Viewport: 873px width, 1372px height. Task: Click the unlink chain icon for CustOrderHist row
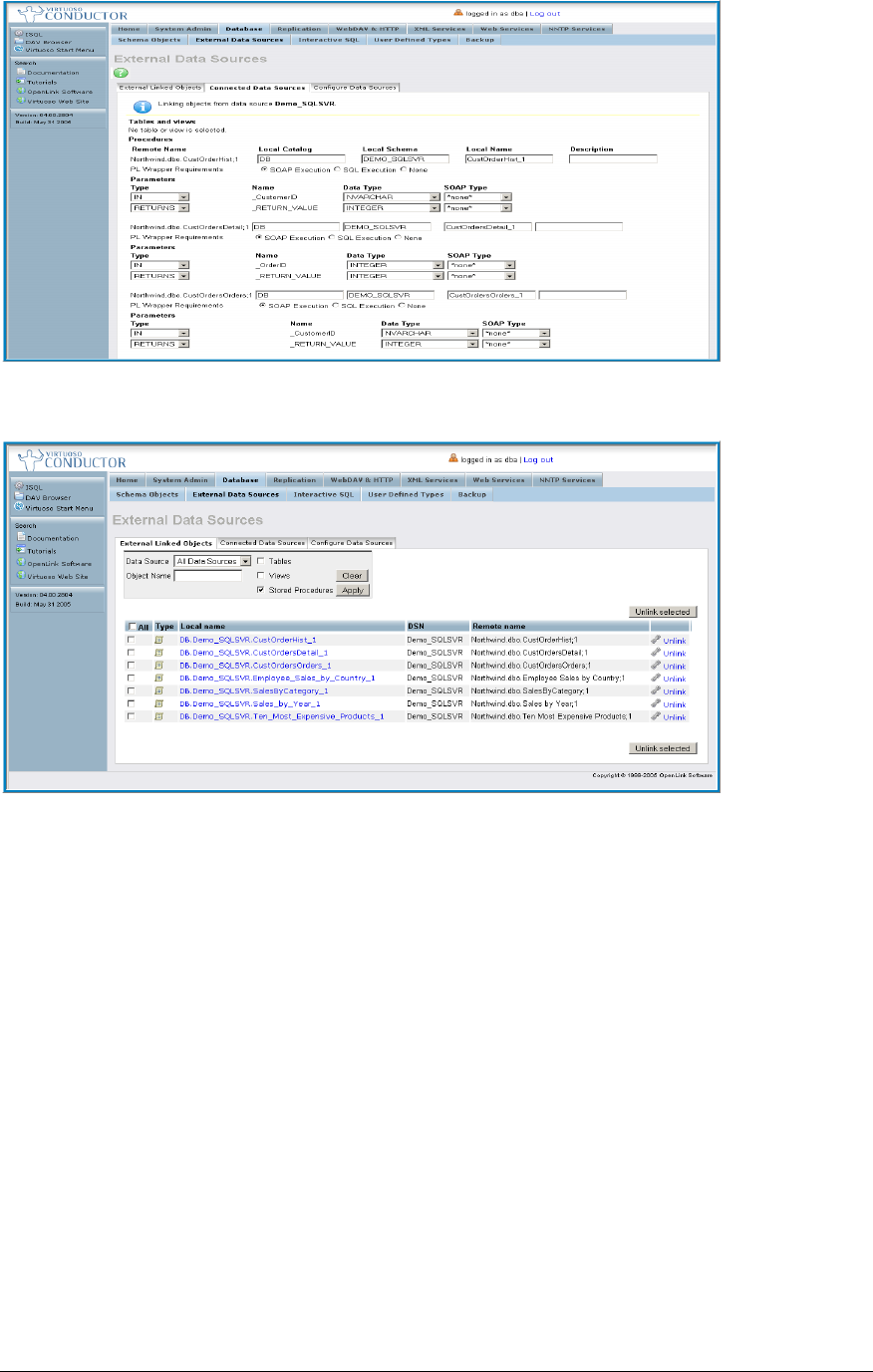[x=654, y=640]
